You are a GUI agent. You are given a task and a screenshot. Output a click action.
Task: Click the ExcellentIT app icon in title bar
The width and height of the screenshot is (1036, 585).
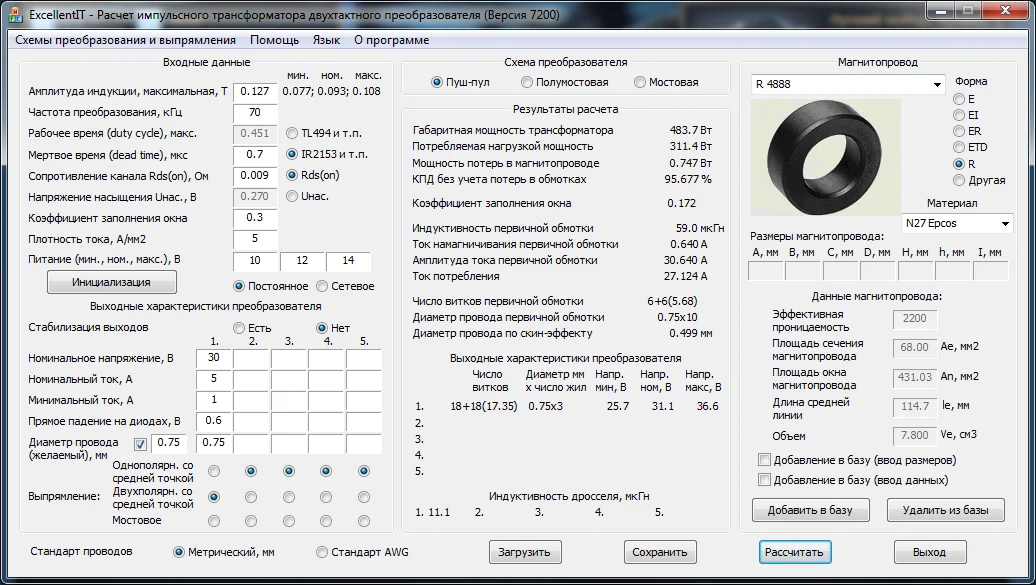click(14, 14)
